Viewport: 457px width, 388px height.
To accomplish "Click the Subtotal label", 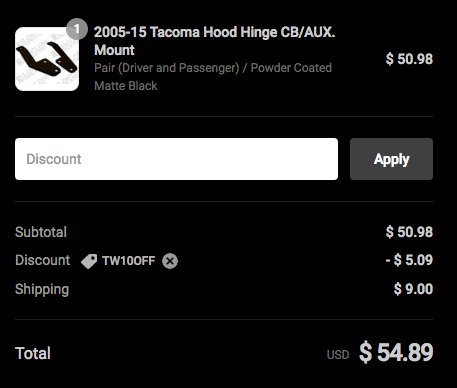I will (41, 232).
